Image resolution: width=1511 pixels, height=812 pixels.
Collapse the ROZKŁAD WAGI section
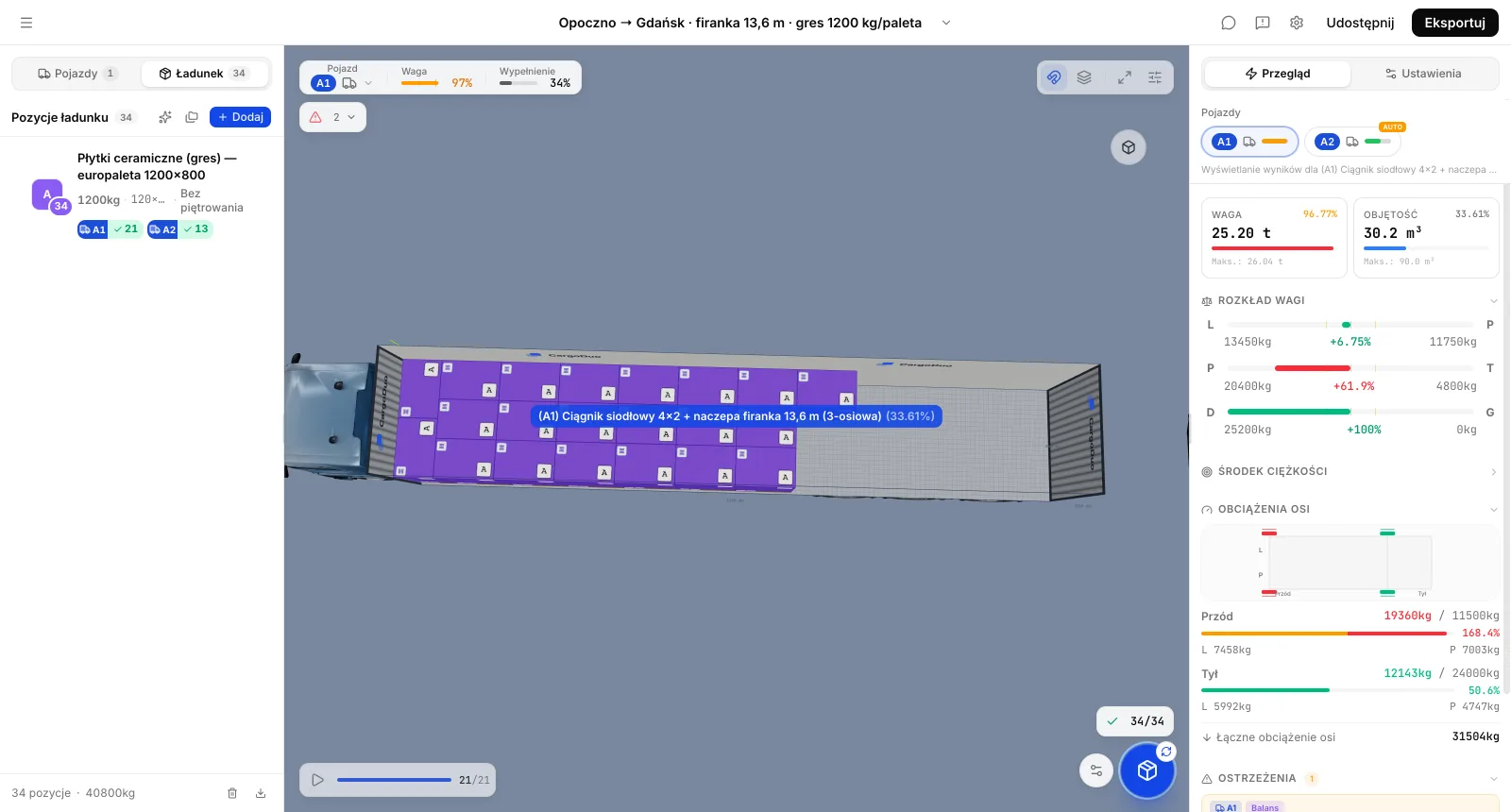pos(1350,300)
